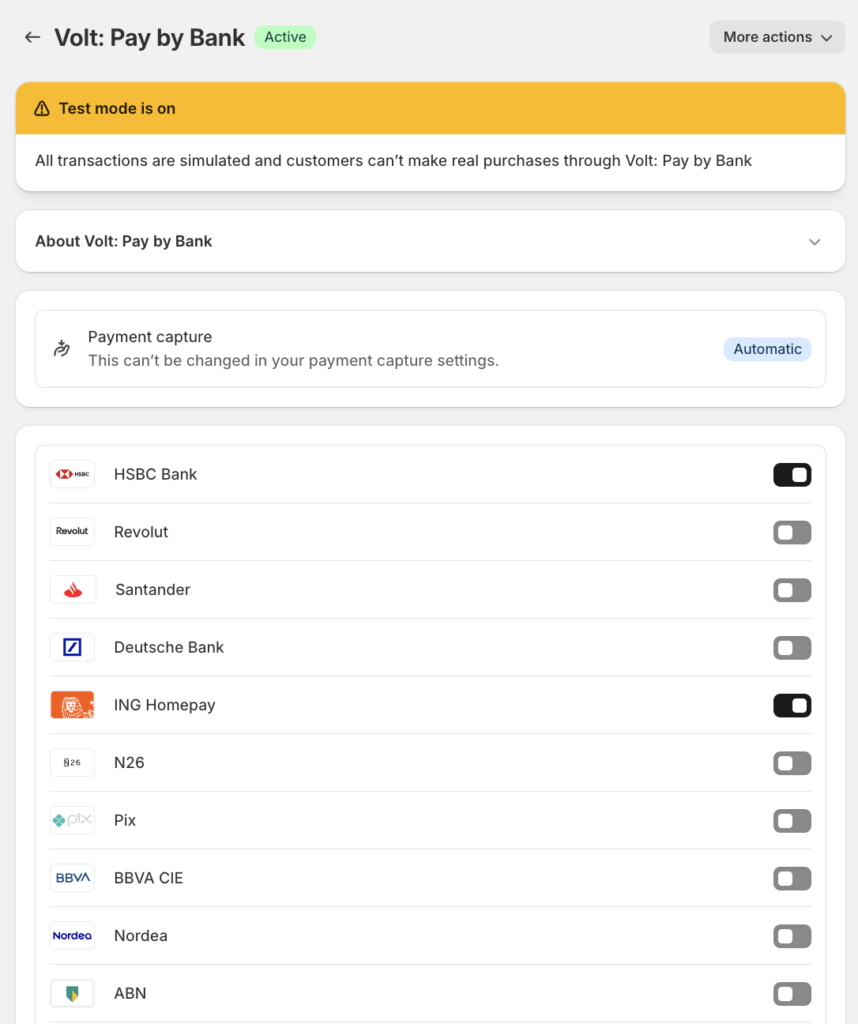
Task: Click the payment capture hand icon
Action: point(62,348)
